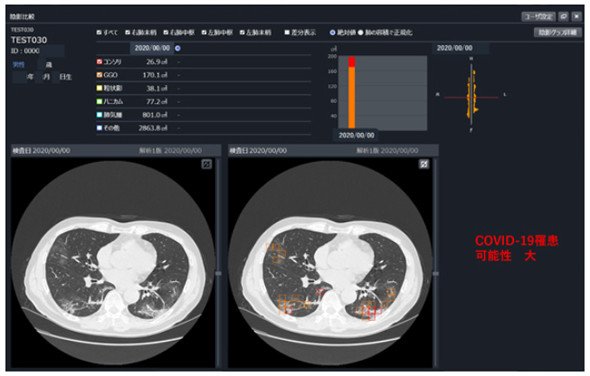Expand the left CT image view icon
The width and height of the screenshot is (590, 376).
[207, 164]
